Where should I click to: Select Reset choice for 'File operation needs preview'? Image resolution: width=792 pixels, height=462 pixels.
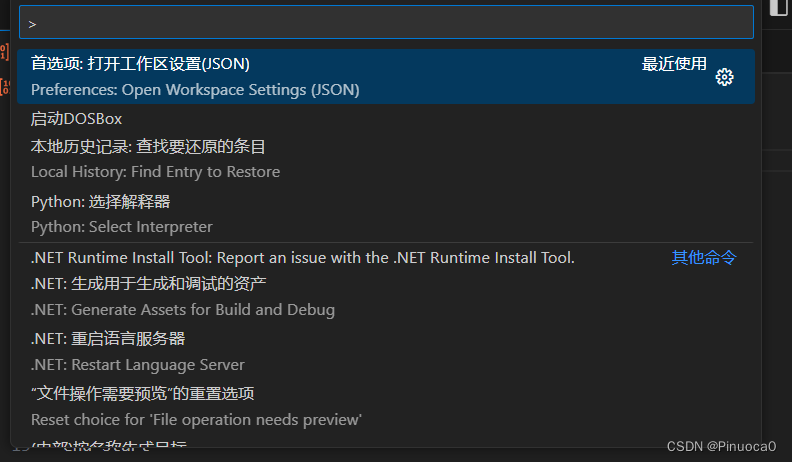[386, 407]
